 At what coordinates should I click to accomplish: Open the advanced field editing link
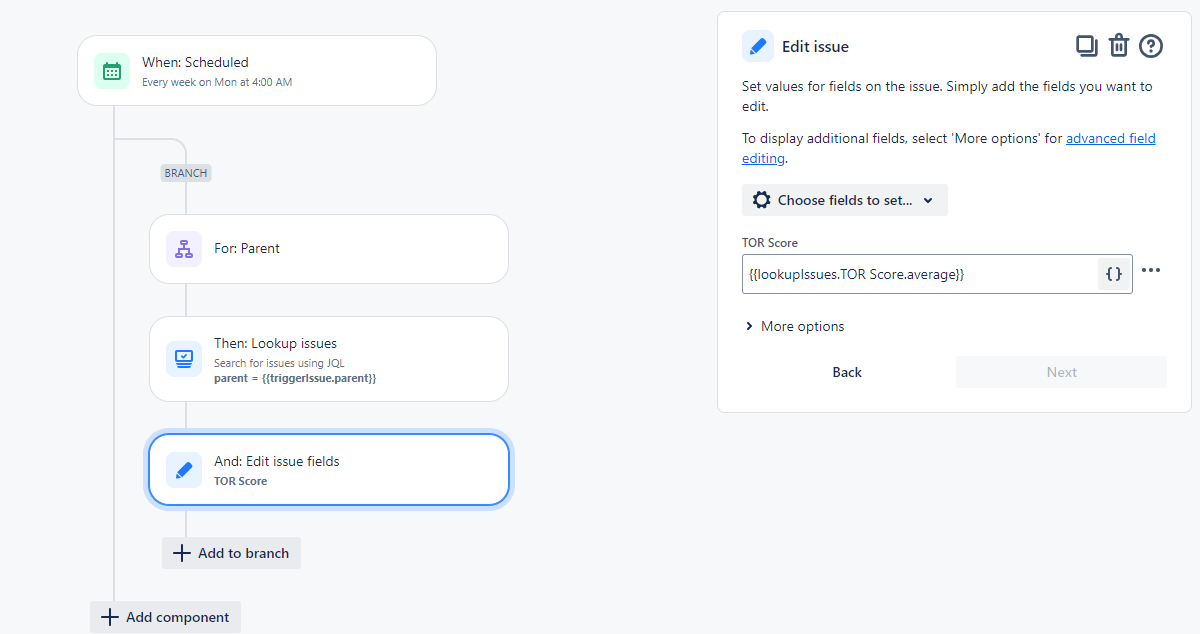949,148
